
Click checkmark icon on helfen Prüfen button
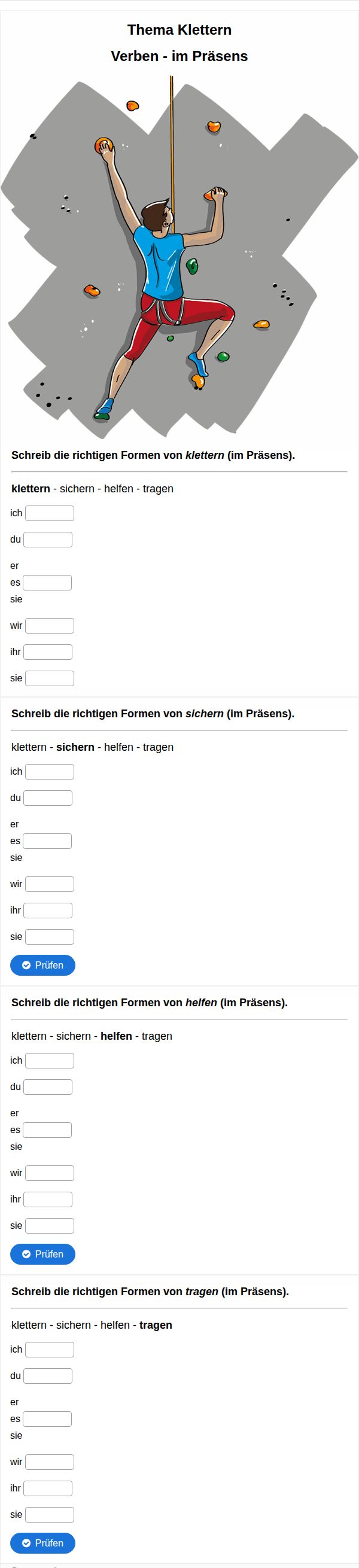pyautogui.click(x=26, y=1255)
